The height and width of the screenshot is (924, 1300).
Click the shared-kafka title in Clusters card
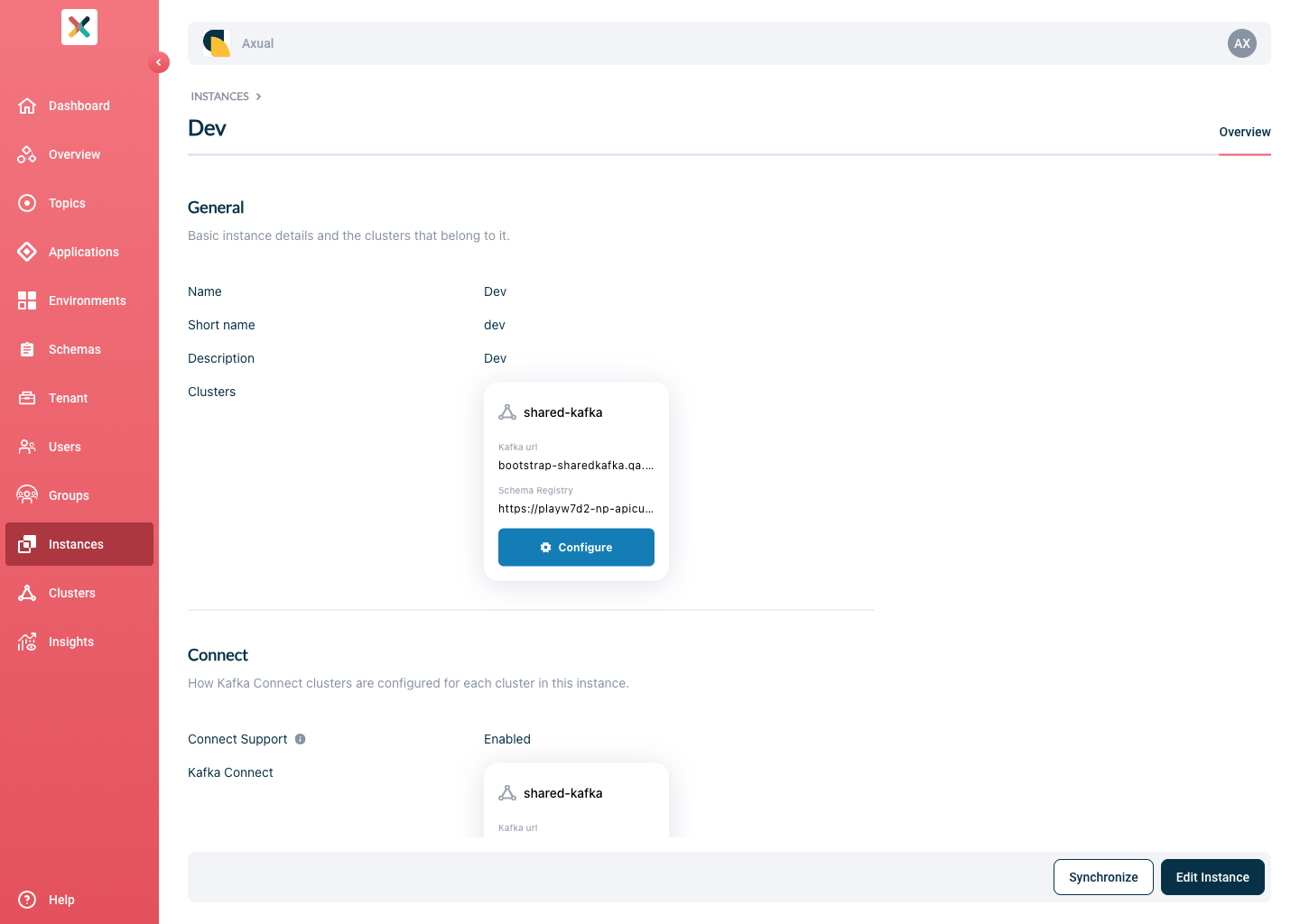[x=563, y=412]
